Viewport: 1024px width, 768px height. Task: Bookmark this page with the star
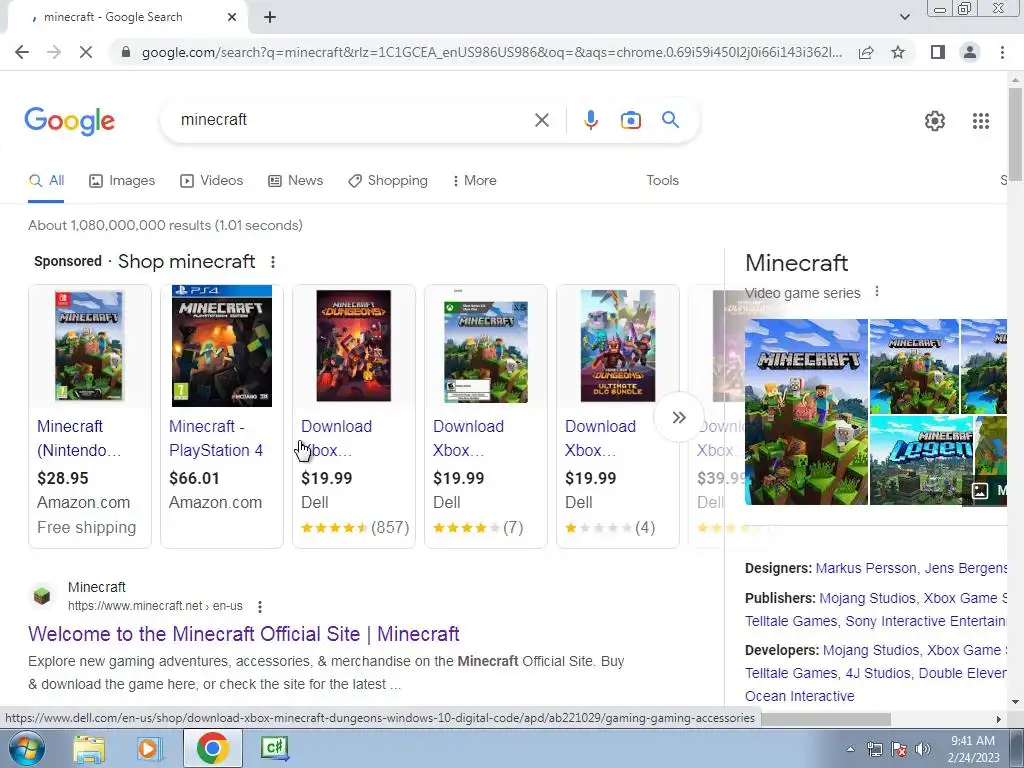click(x=898, y=52)
